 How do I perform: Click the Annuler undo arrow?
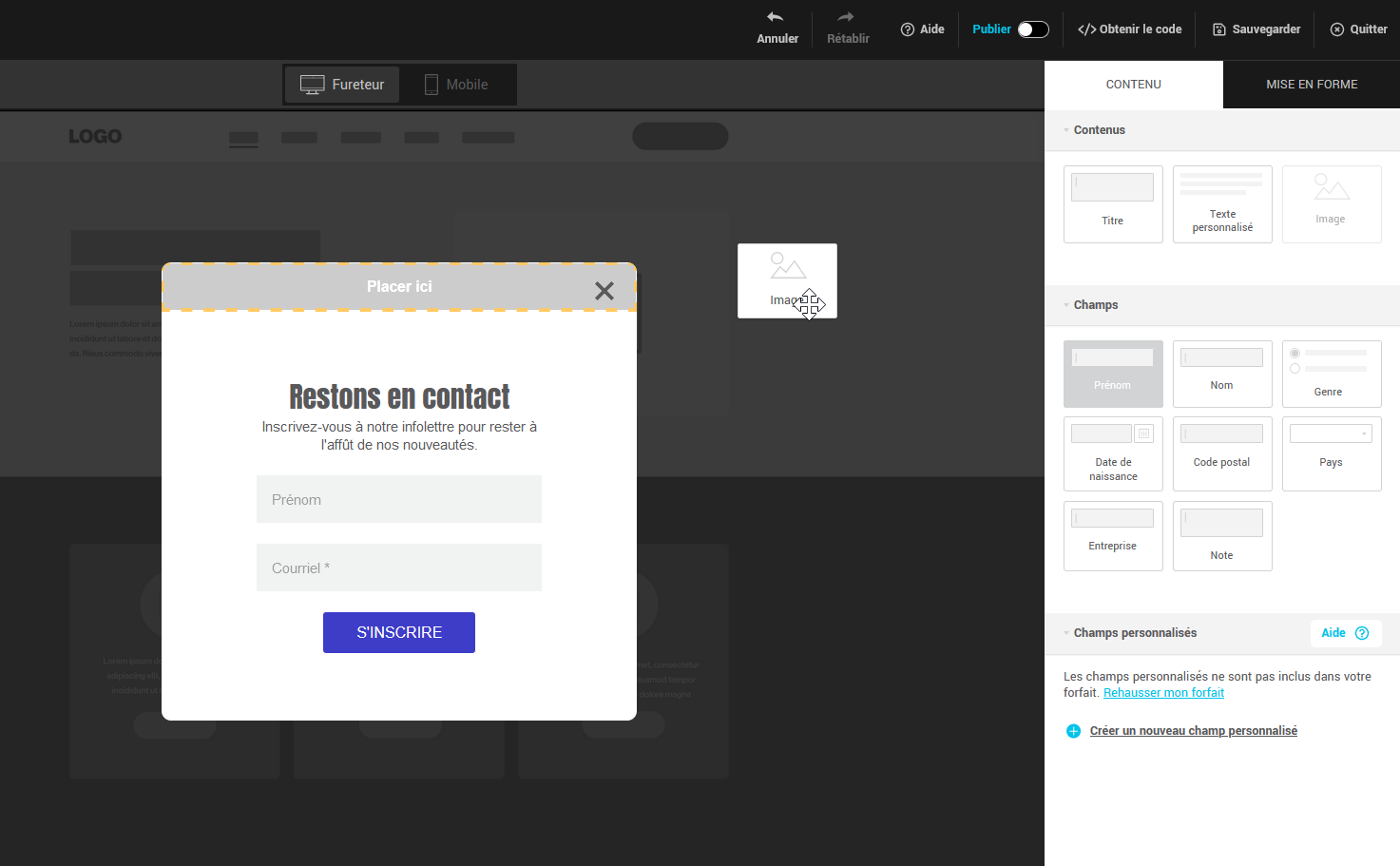coord(776,17)
